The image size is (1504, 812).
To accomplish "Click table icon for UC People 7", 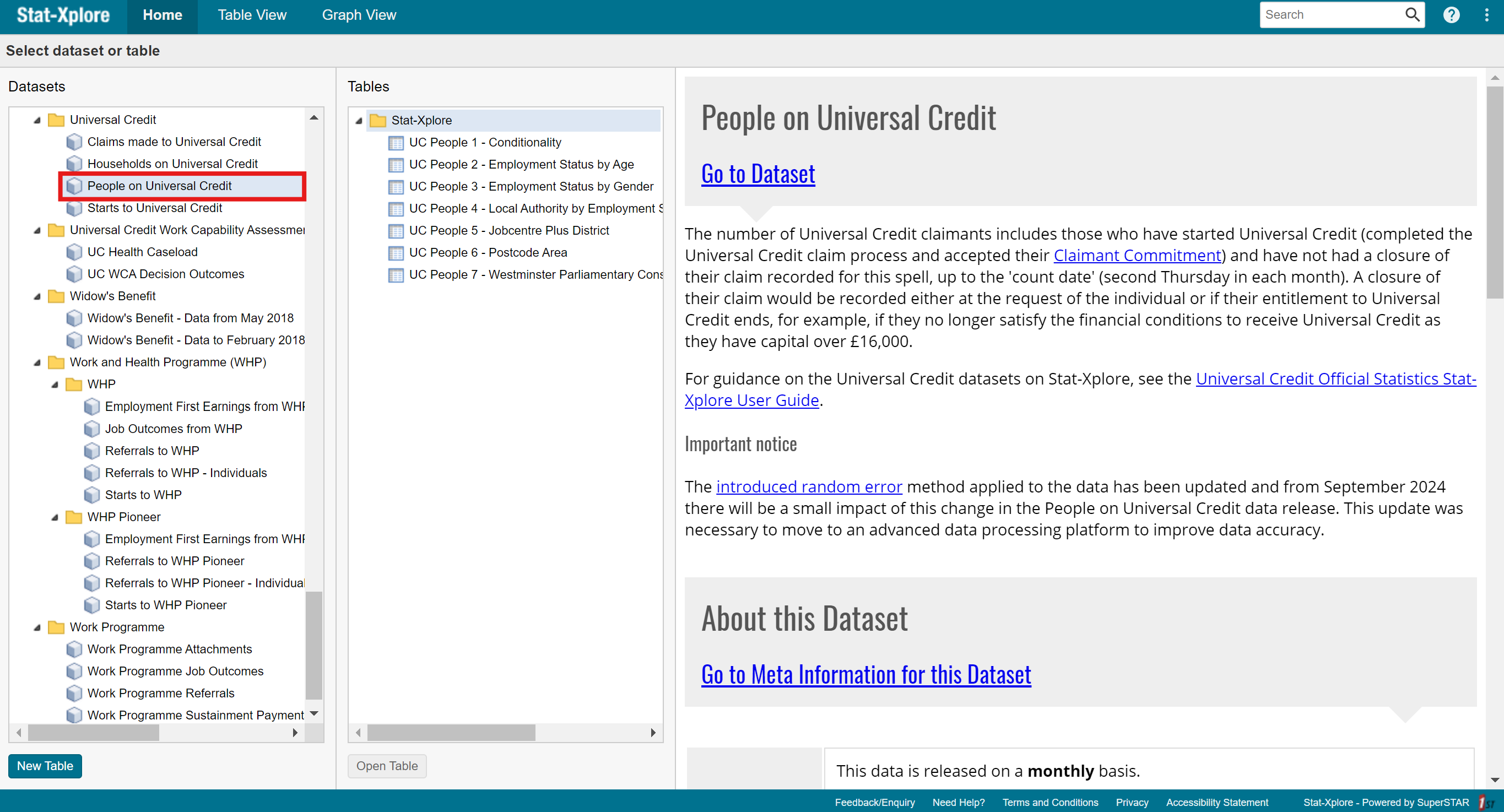I will click(396, 275).
